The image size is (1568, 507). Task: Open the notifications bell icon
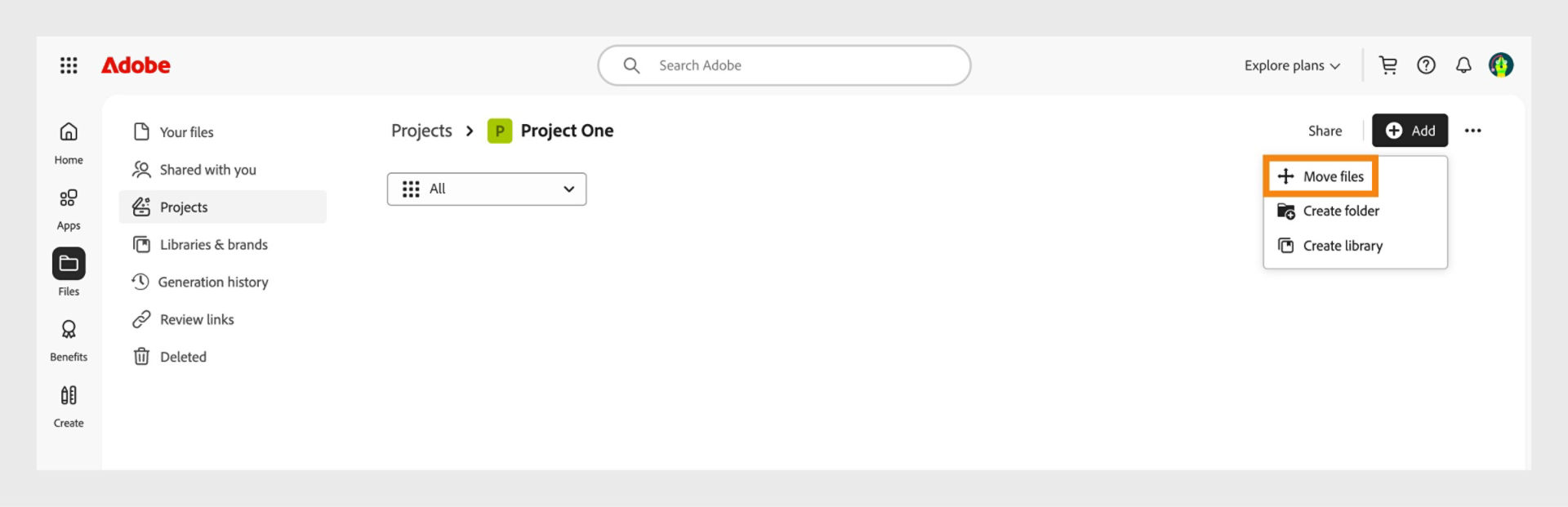click(x=1464, y=65)
